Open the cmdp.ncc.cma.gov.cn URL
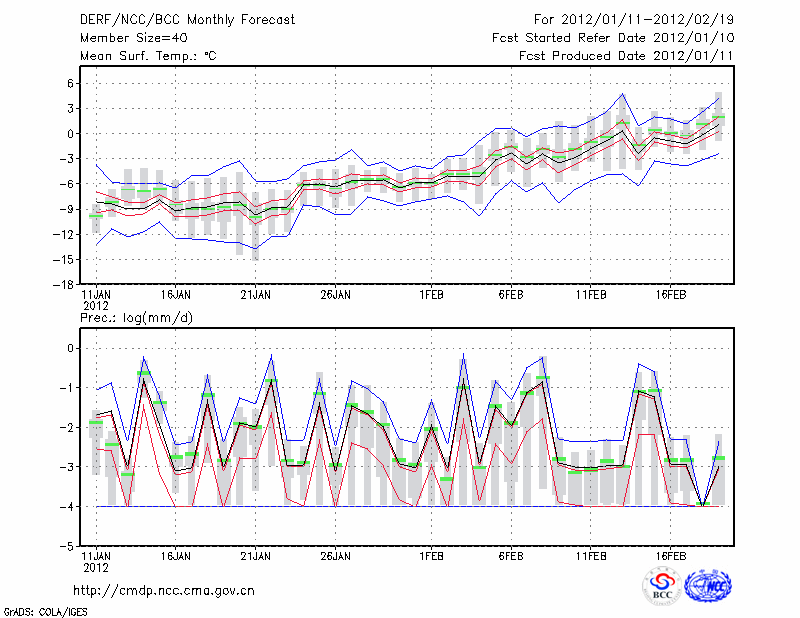800x618 pixels. tap(164, 590)
